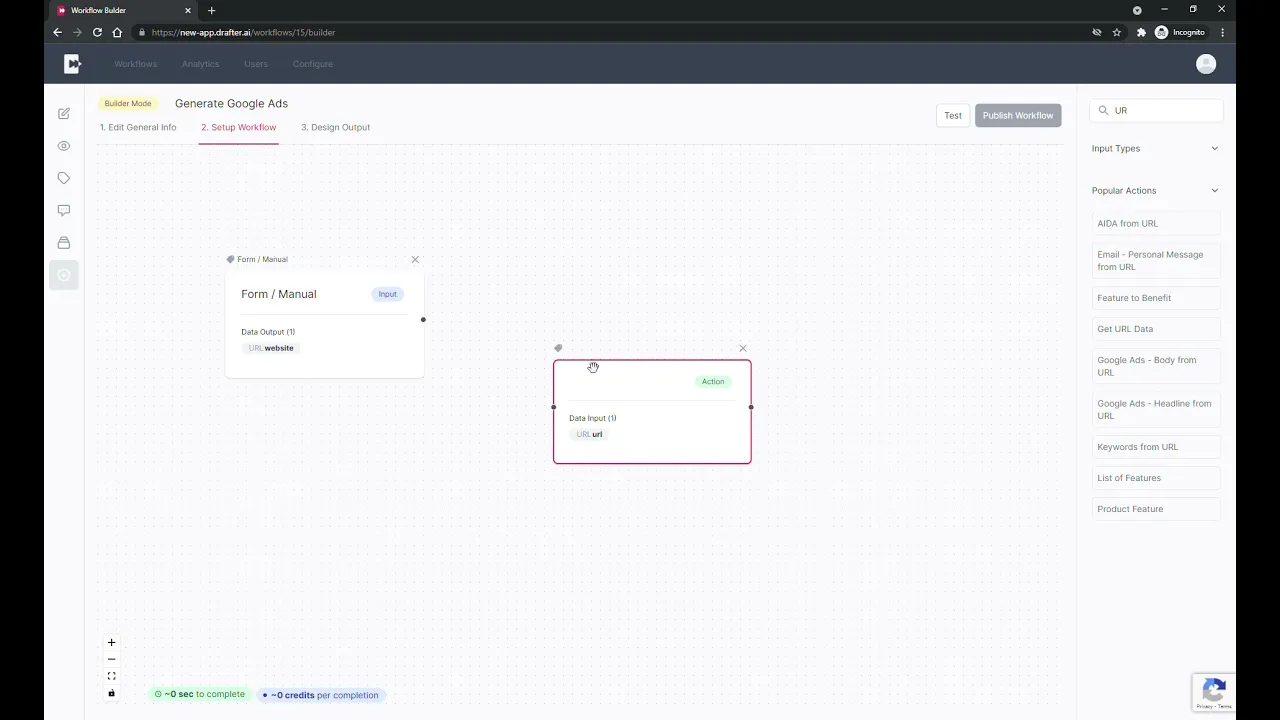
Task: Focus the actions search field containing UR
Action: click(1157, 111)
